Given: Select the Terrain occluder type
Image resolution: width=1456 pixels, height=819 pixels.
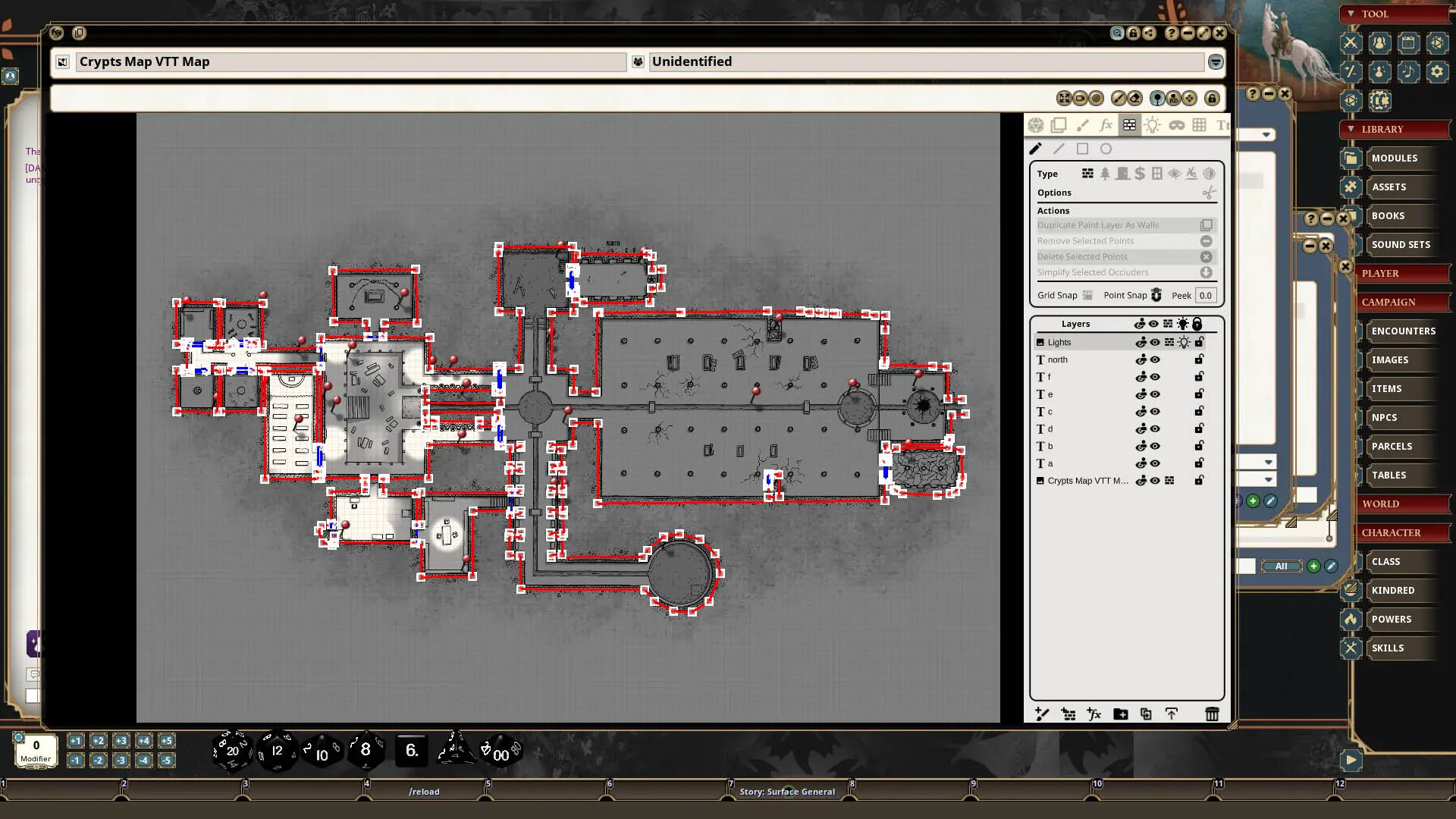Looking at the screenshot, I should point(1104,174).
